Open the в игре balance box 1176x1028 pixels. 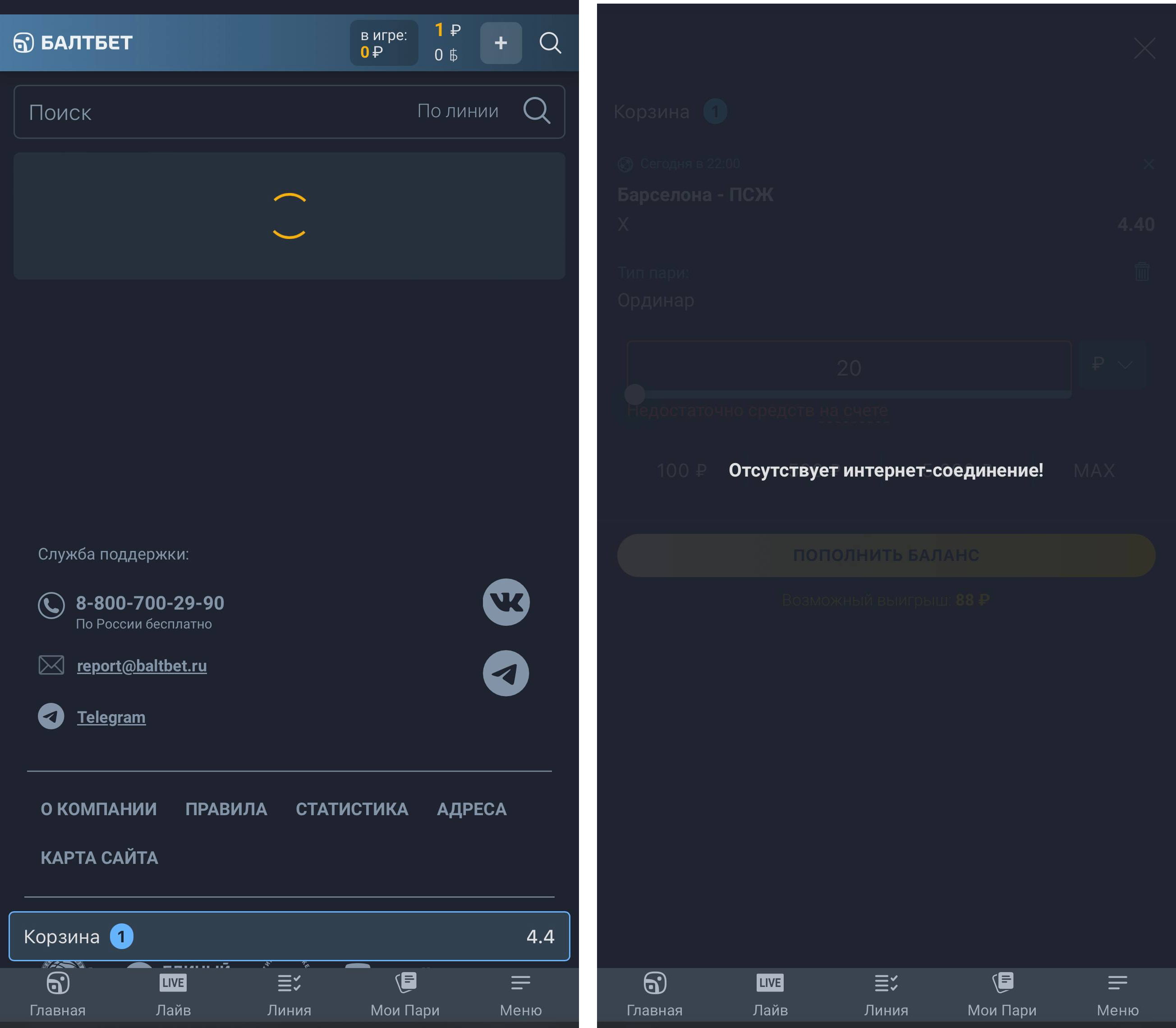tap(384, 43)
